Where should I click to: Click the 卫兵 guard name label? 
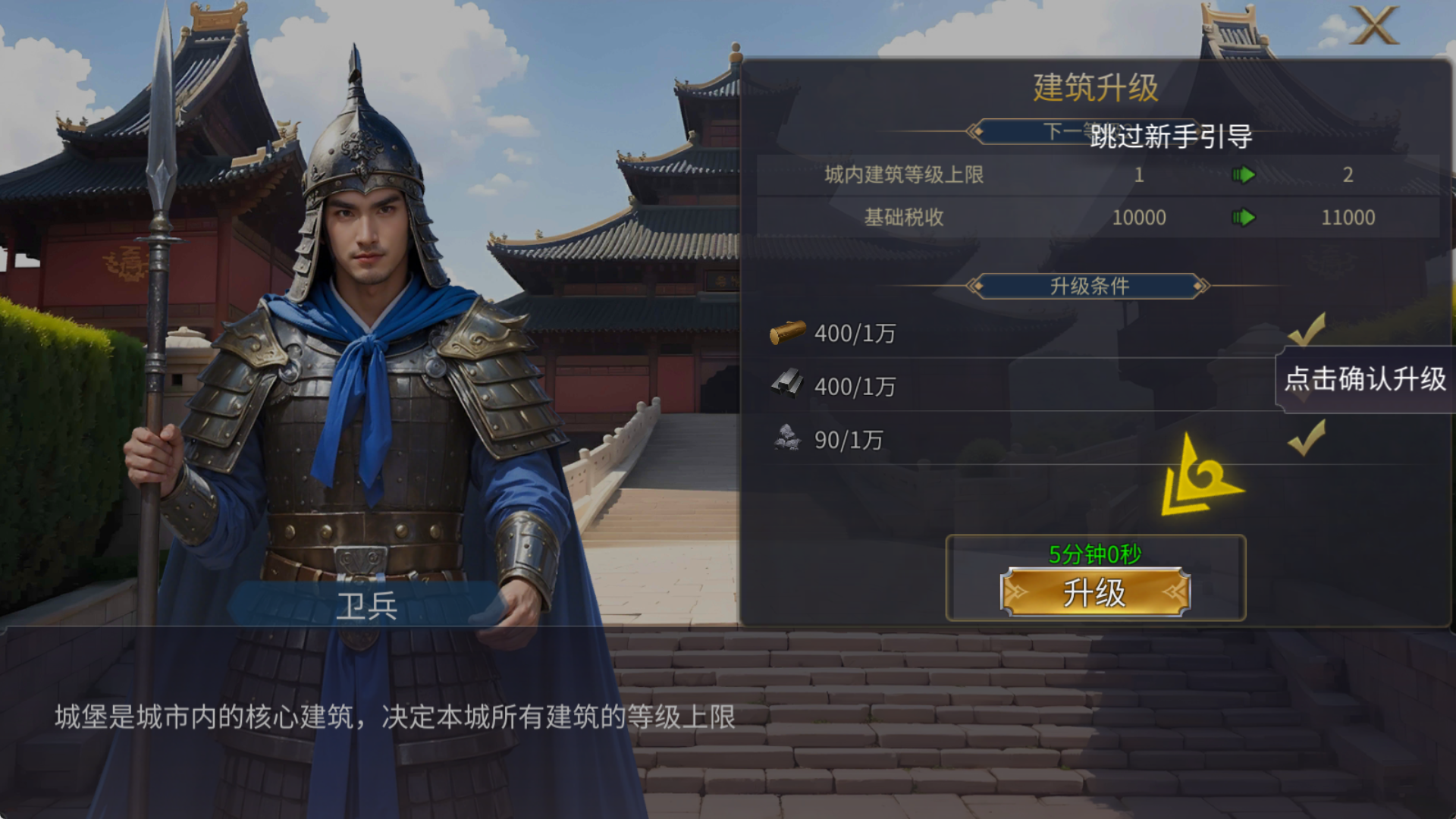[x=367, y=606]
